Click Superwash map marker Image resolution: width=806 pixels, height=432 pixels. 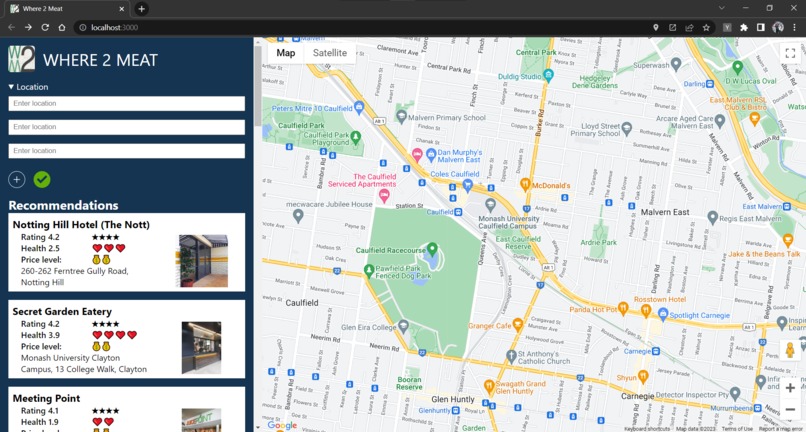pyautogui.click(x=676, y=64)
